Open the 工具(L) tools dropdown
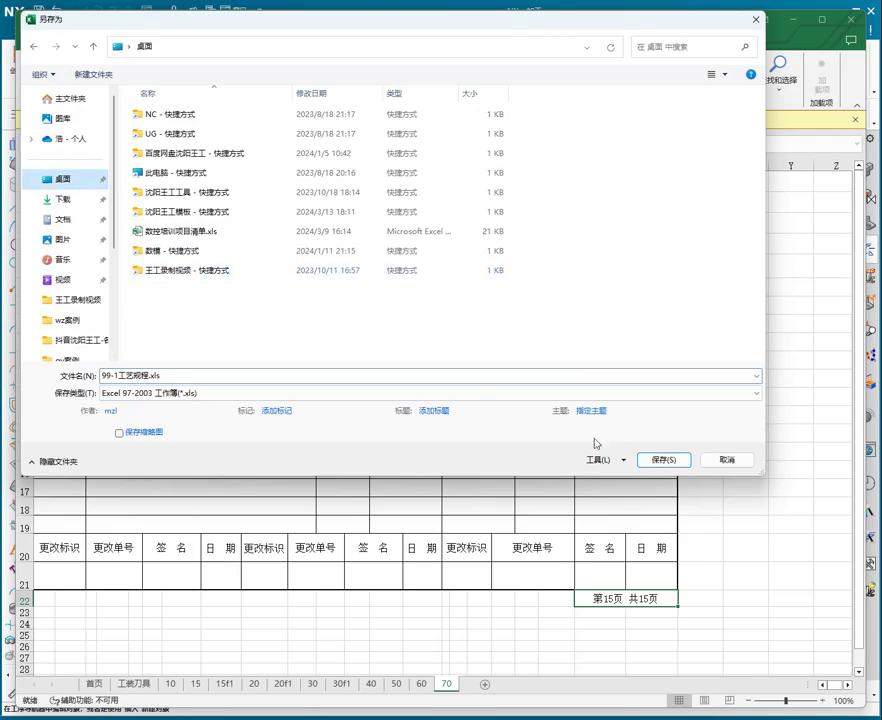 click(x=605, y=460)
